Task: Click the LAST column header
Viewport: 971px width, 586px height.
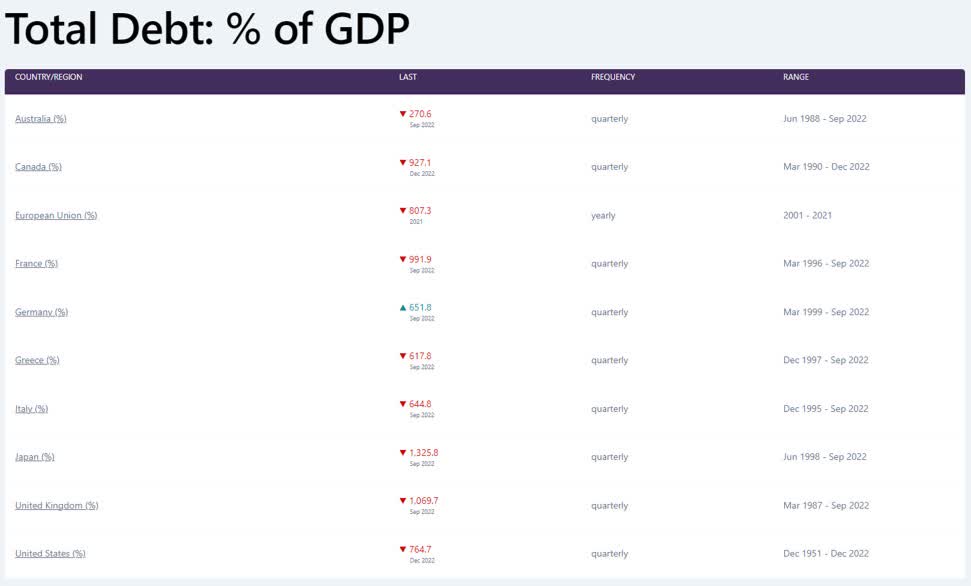Action: point(407,77)
